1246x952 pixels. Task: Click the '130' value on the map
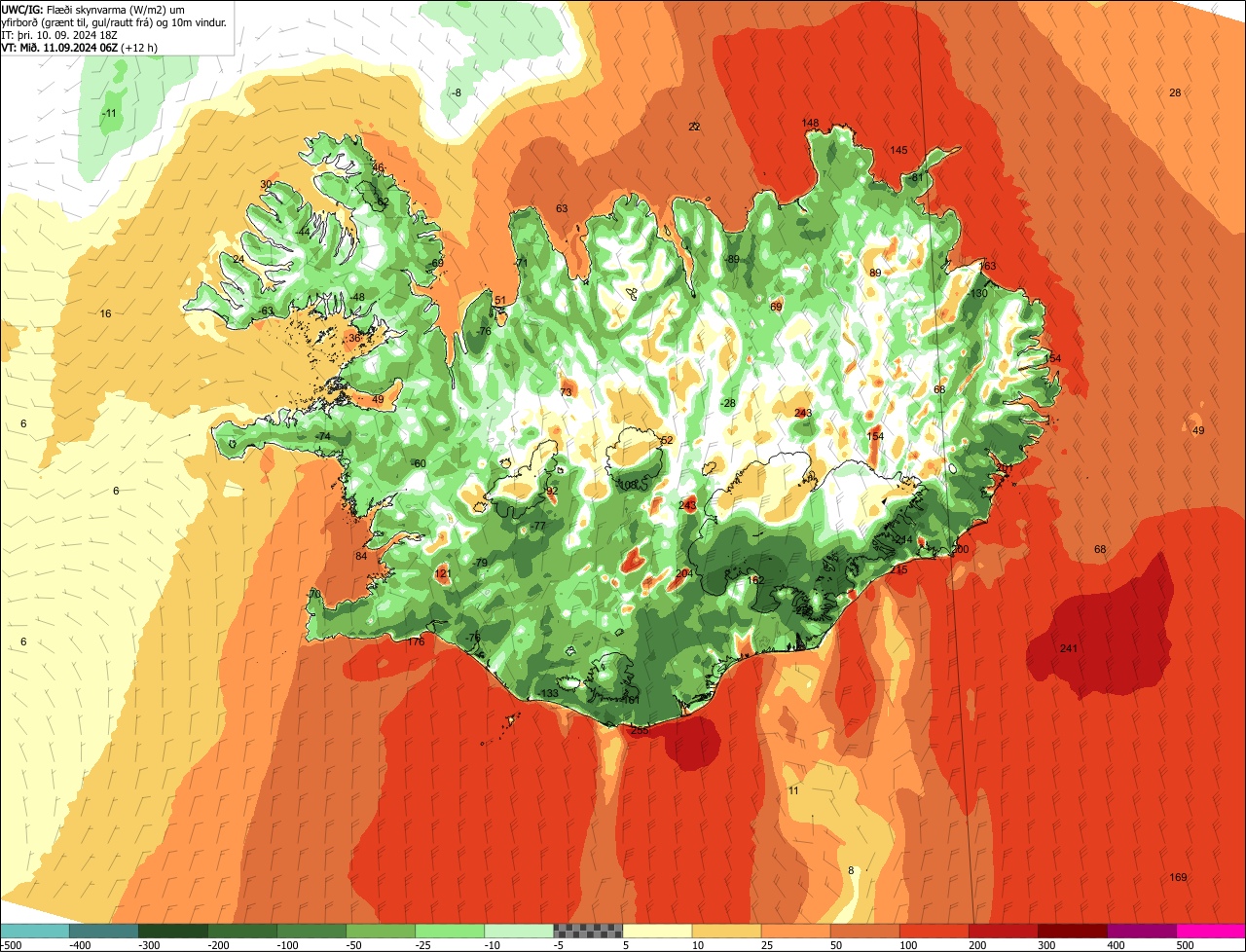click(x=979, y=293)
